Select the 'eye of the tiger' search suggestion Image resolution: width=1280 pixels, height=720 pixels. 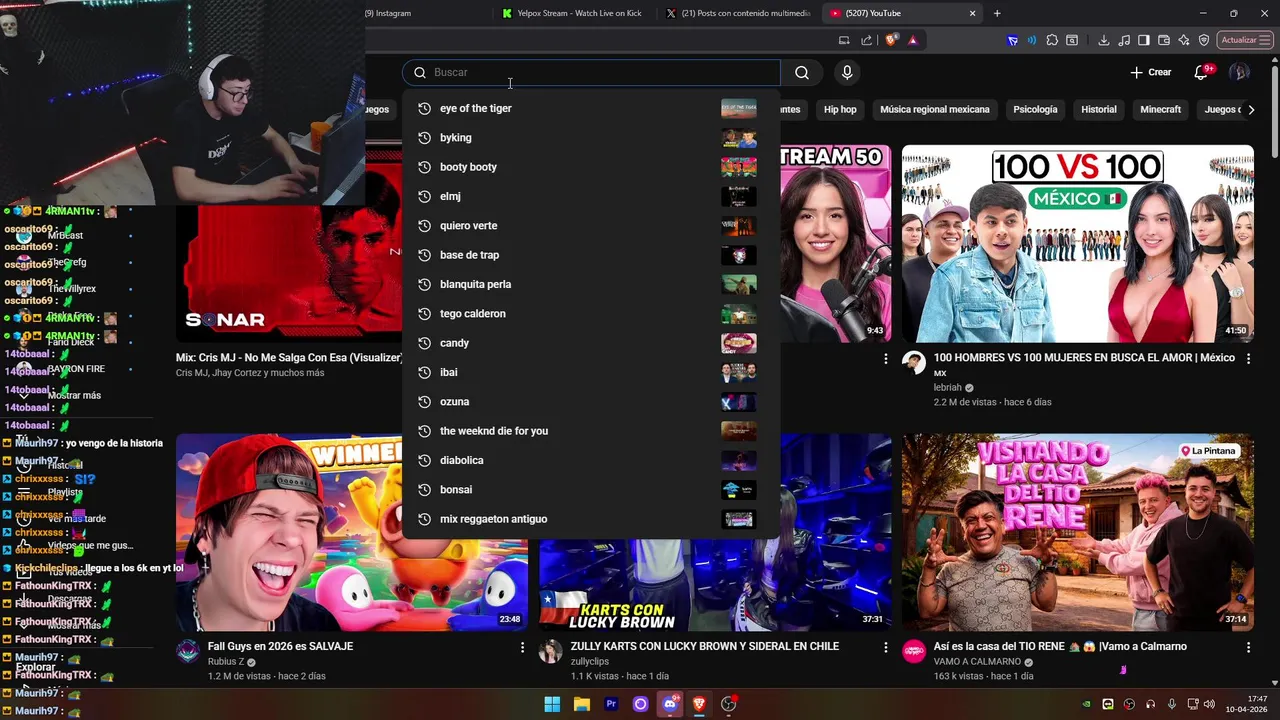coord(591,108)
